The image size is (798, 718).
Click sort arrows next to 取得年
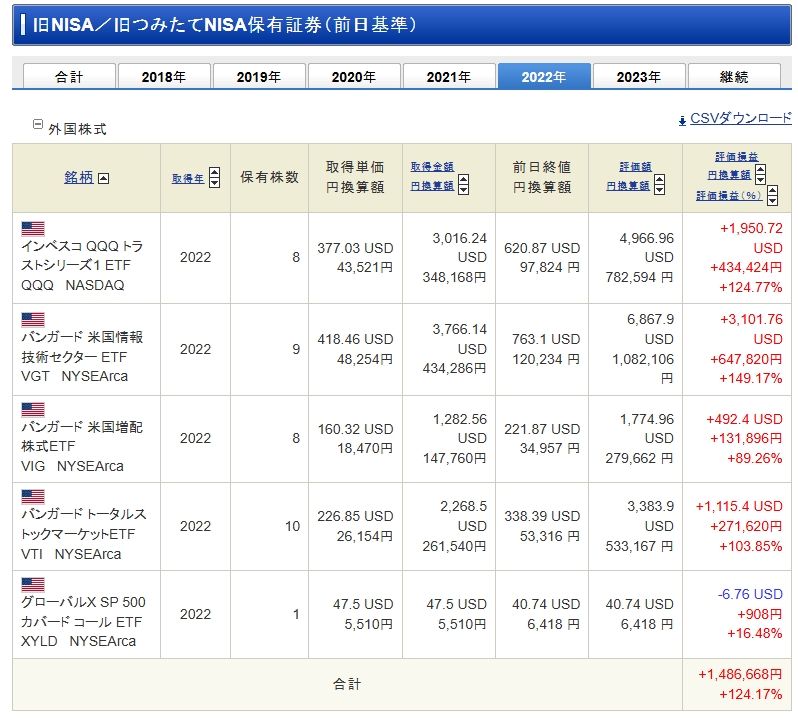pos(216,178)
